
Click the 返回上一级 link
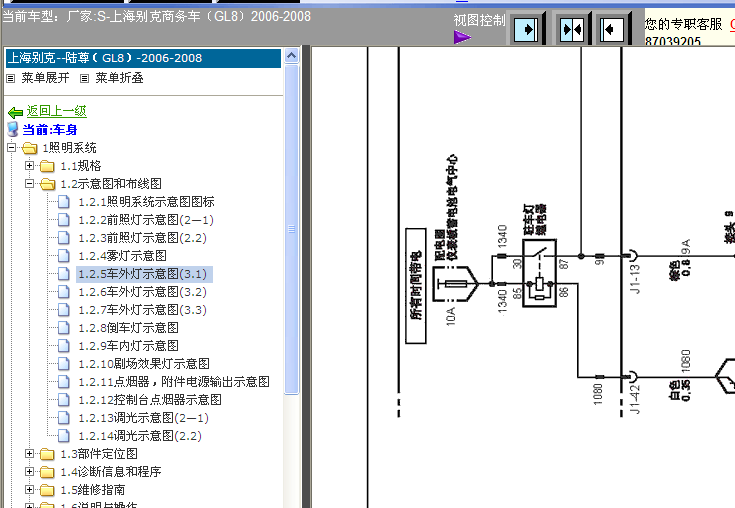[56, 111]
